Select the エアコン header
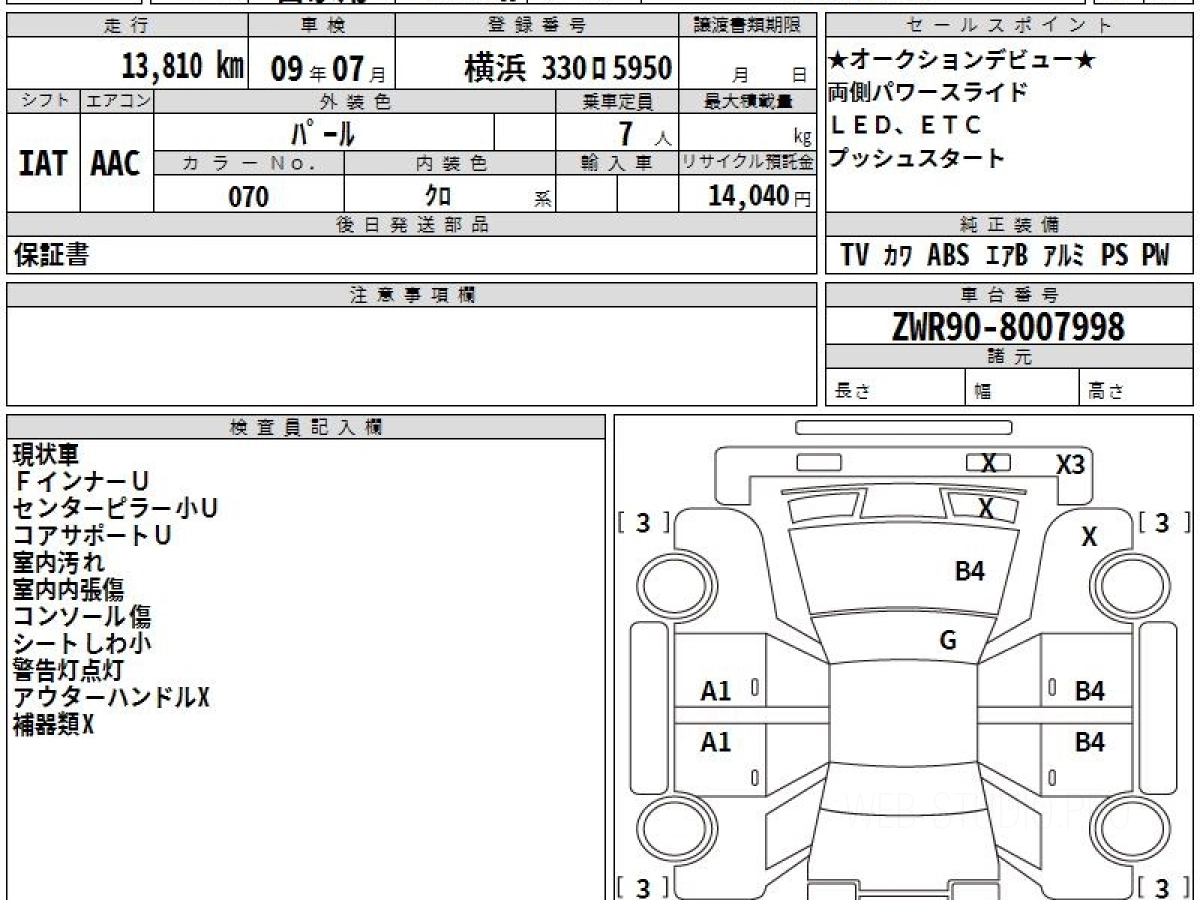This screenshot has height=900, width=1200. pos(117,101)
